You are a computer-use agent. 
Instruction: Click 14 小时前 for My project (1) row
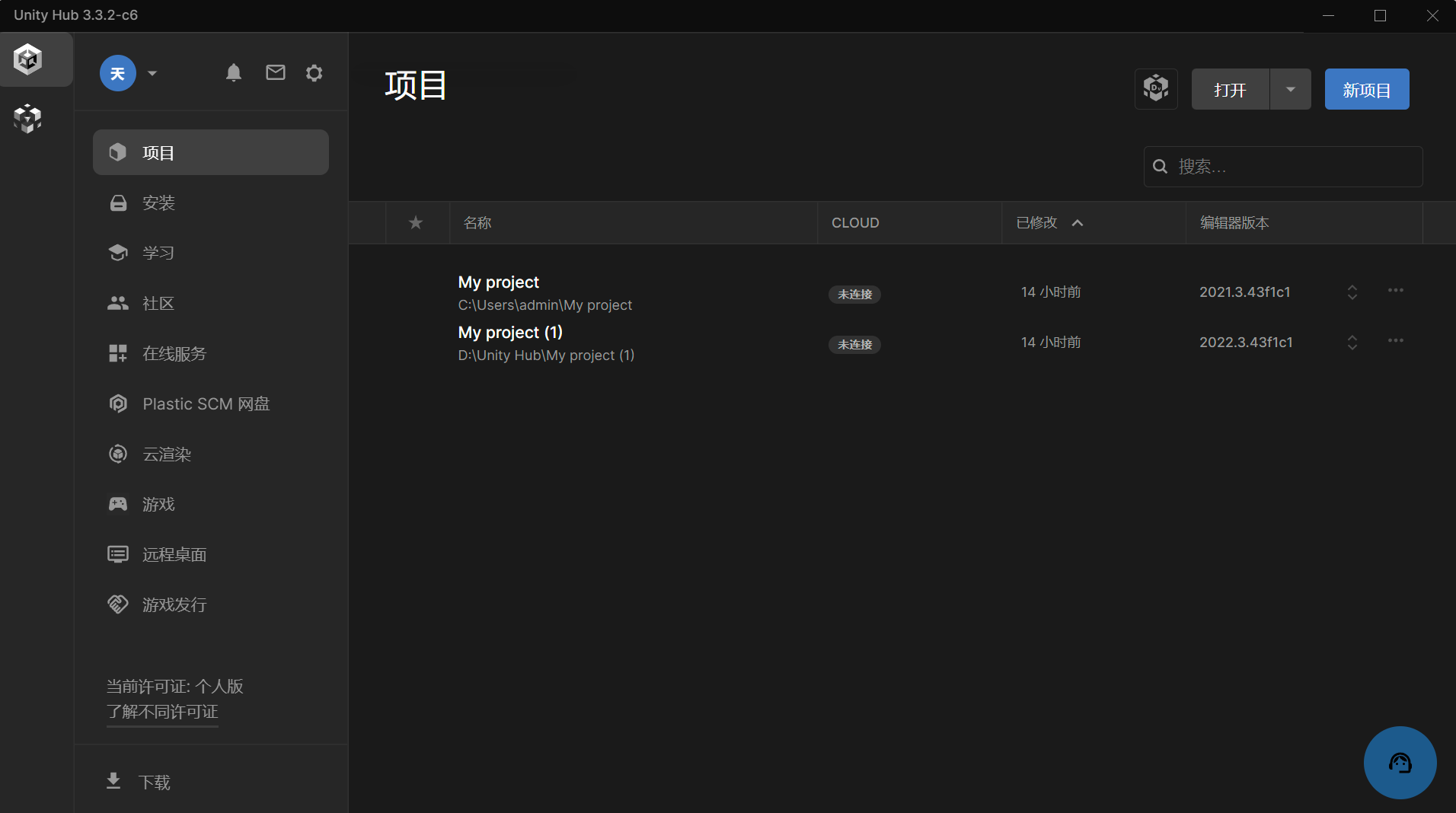tap(1051, 343)
